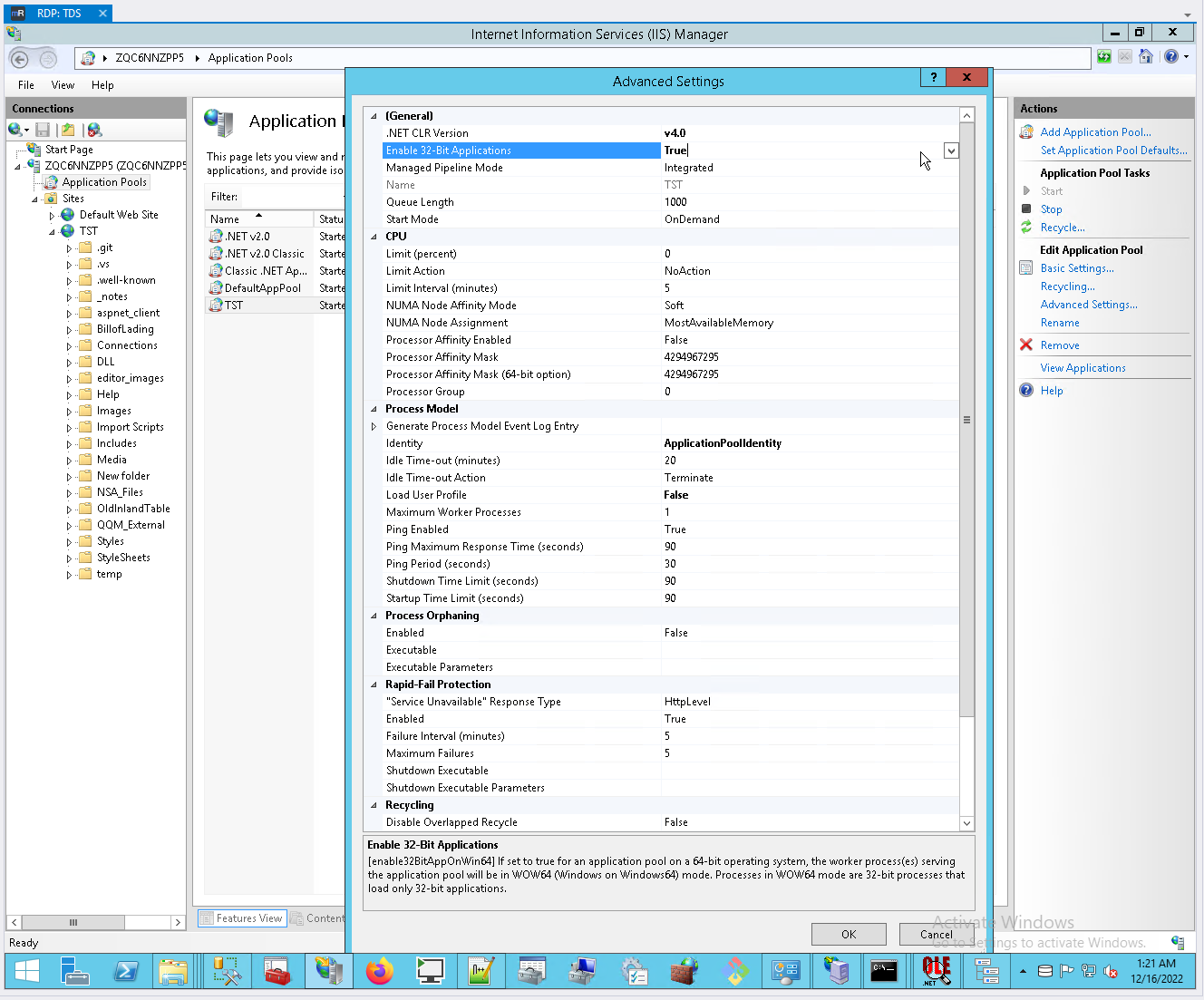Click the Create New Connection icon in Connections

click(16, 130)
